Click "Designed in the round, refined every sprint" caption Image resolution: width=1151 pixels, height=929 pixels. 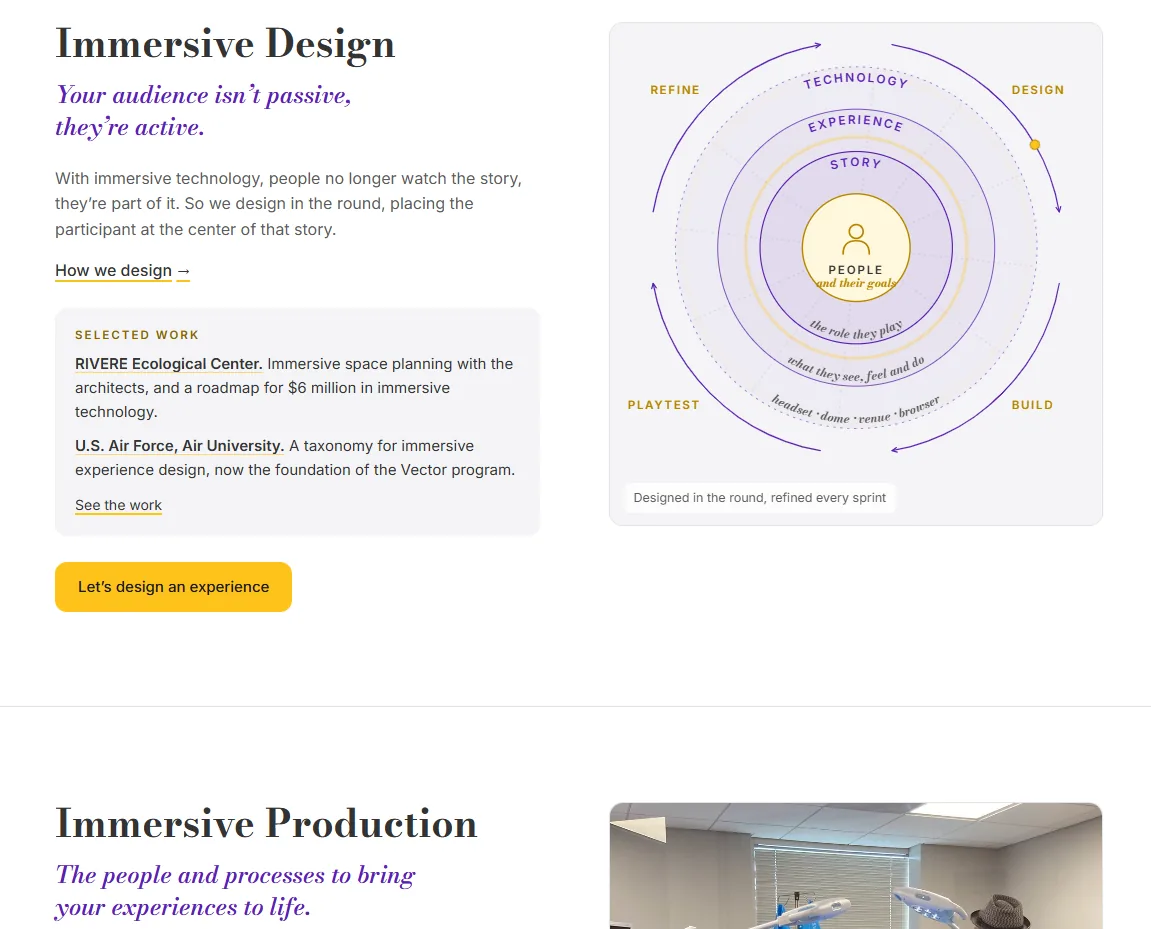tap(760, 498)
